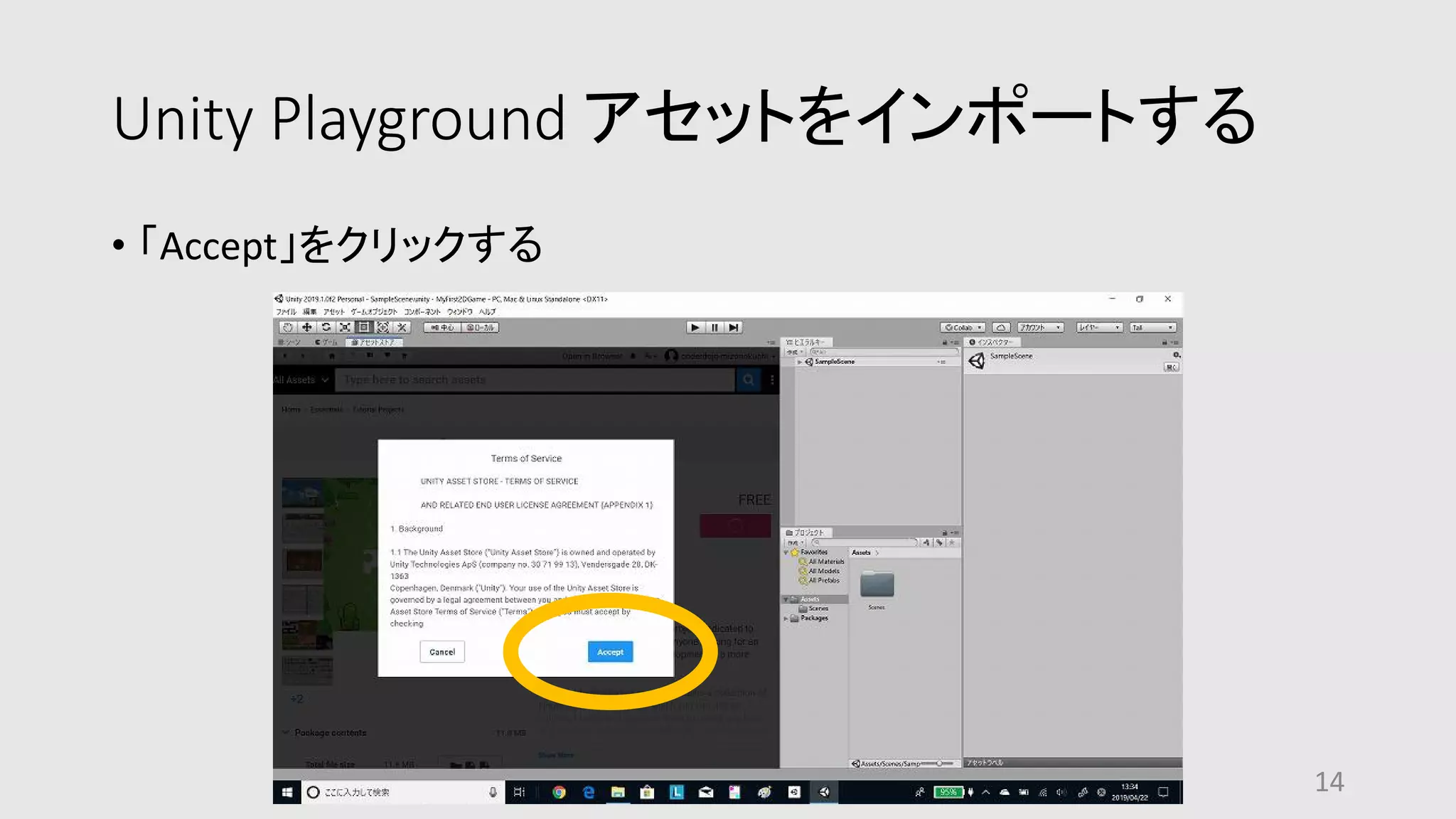Click the Task View taskbar icon
Screen dimensions: 1456x819
pyautogui.click(x=520, y=792)
